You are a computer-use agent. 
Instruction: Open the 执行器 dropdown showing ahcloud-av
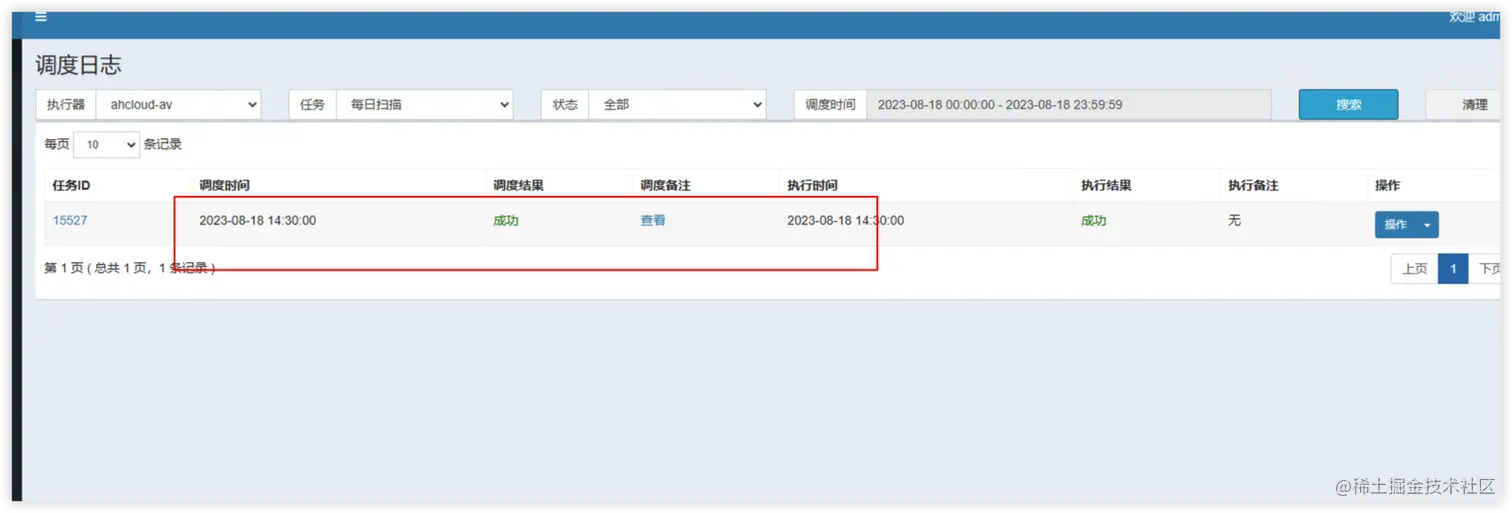(x=179, y=104)
